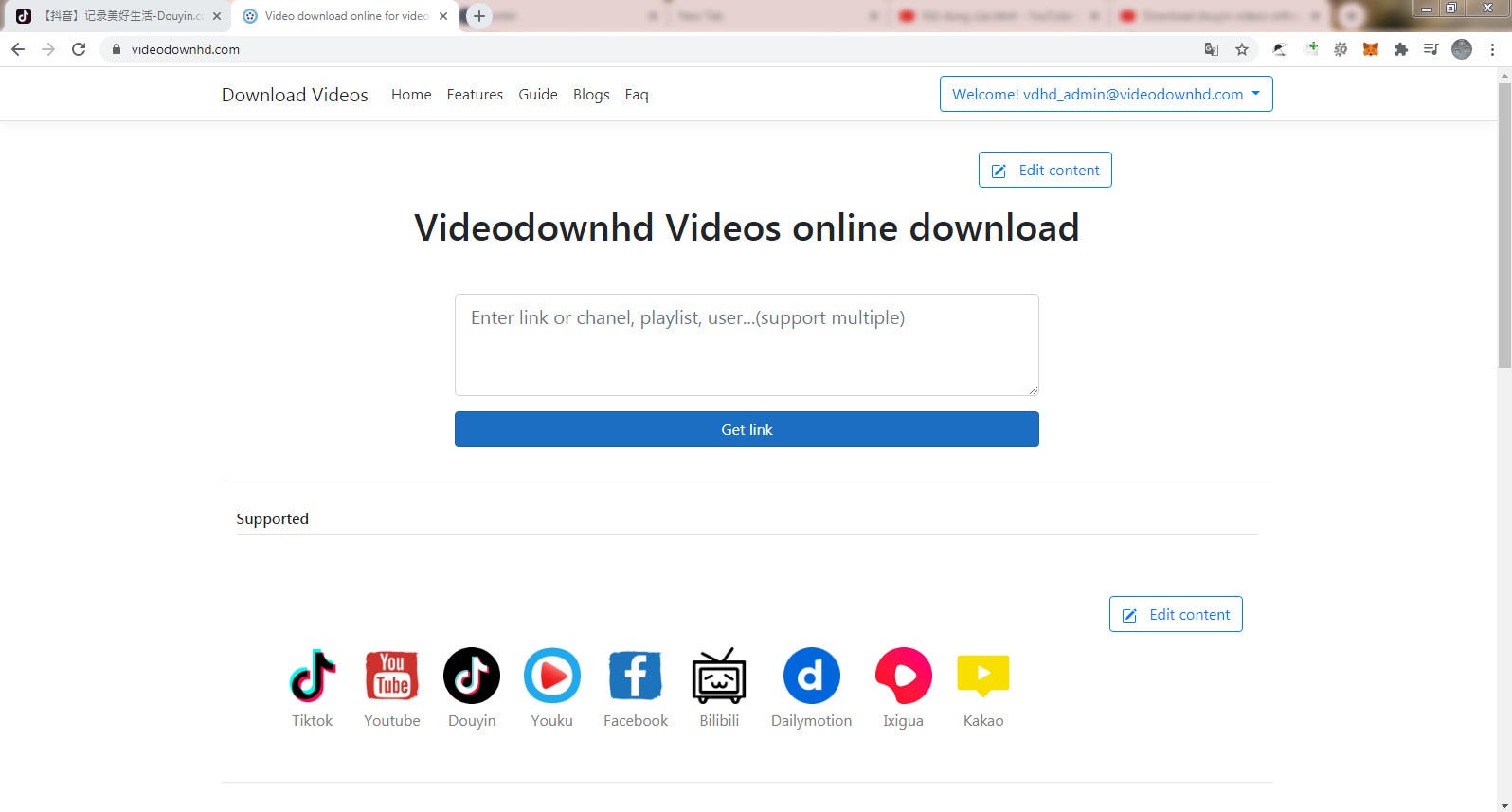Open the Chrome three-dot menu

click(1492, 49)
